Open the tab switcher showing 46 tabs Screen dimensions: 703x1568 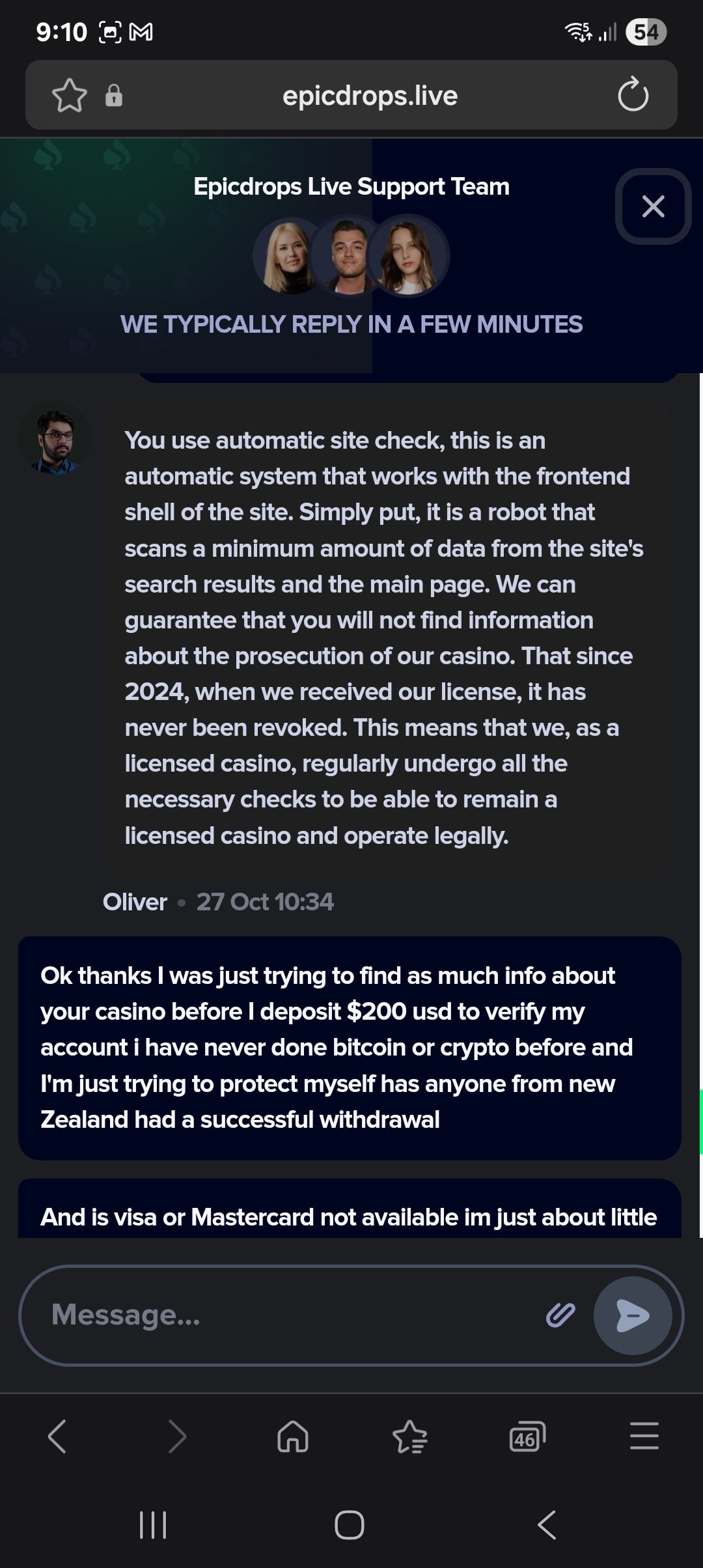pos(527,1436)
